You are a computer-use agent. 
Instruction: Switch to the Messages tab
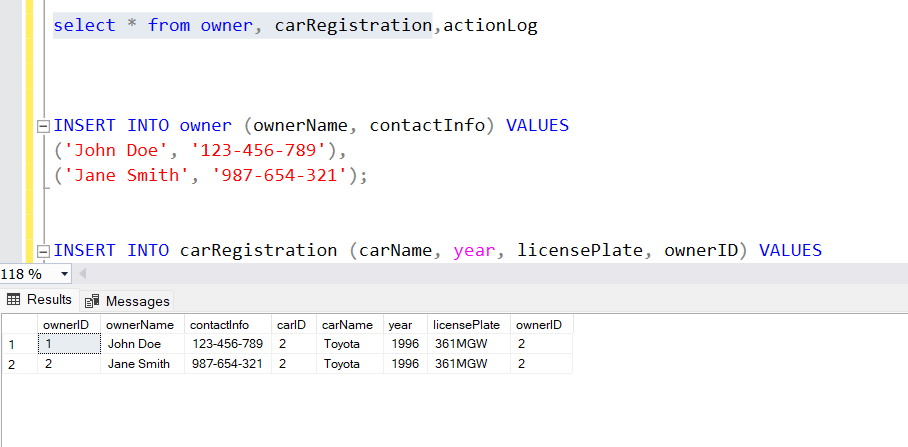pyautogui.click(x=127, y=301)
